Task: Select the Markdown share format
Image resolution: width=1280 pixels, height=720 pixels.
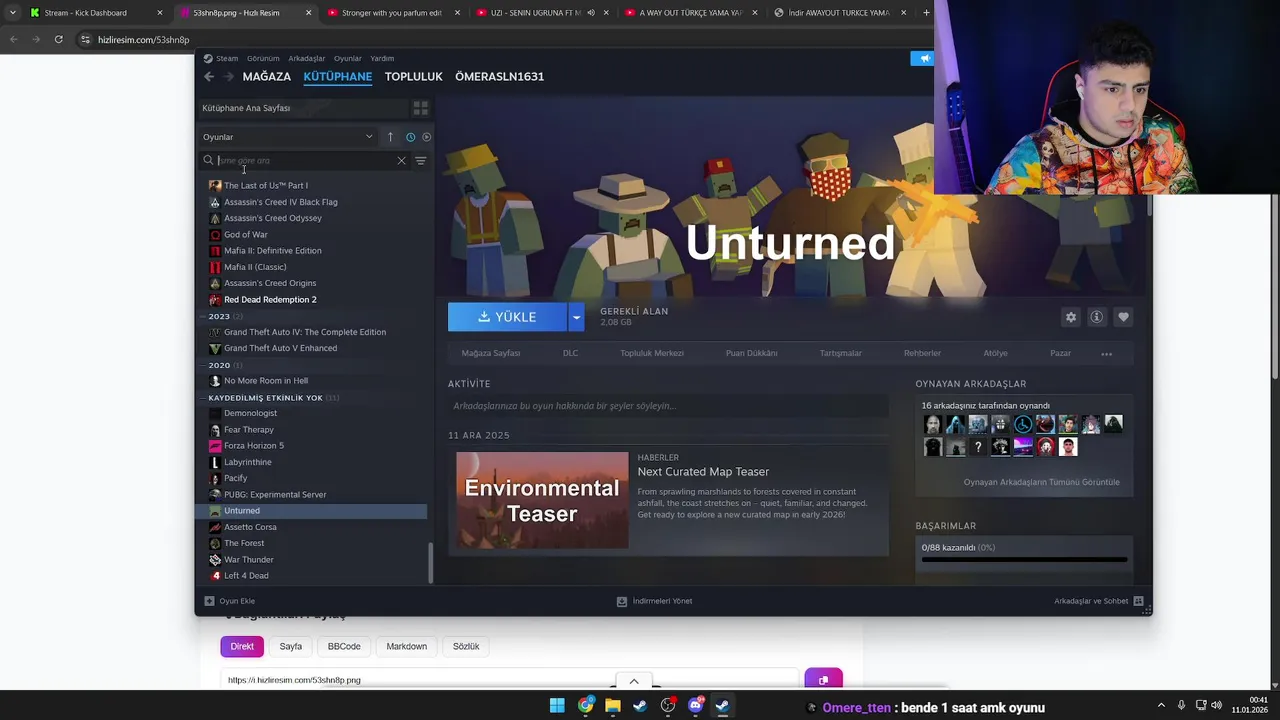Action: (x=407, y=646)
